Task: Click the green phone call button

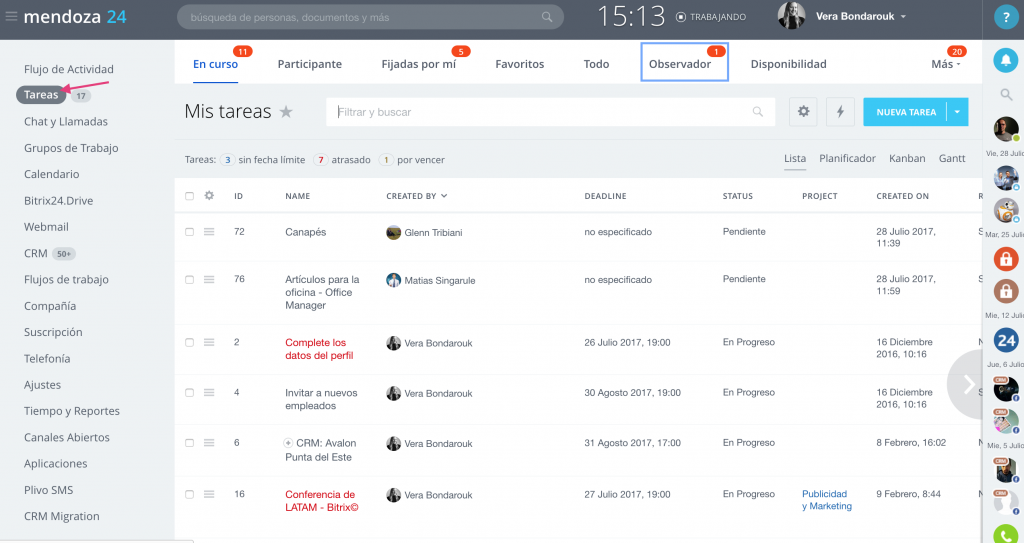Action: 1006,535
